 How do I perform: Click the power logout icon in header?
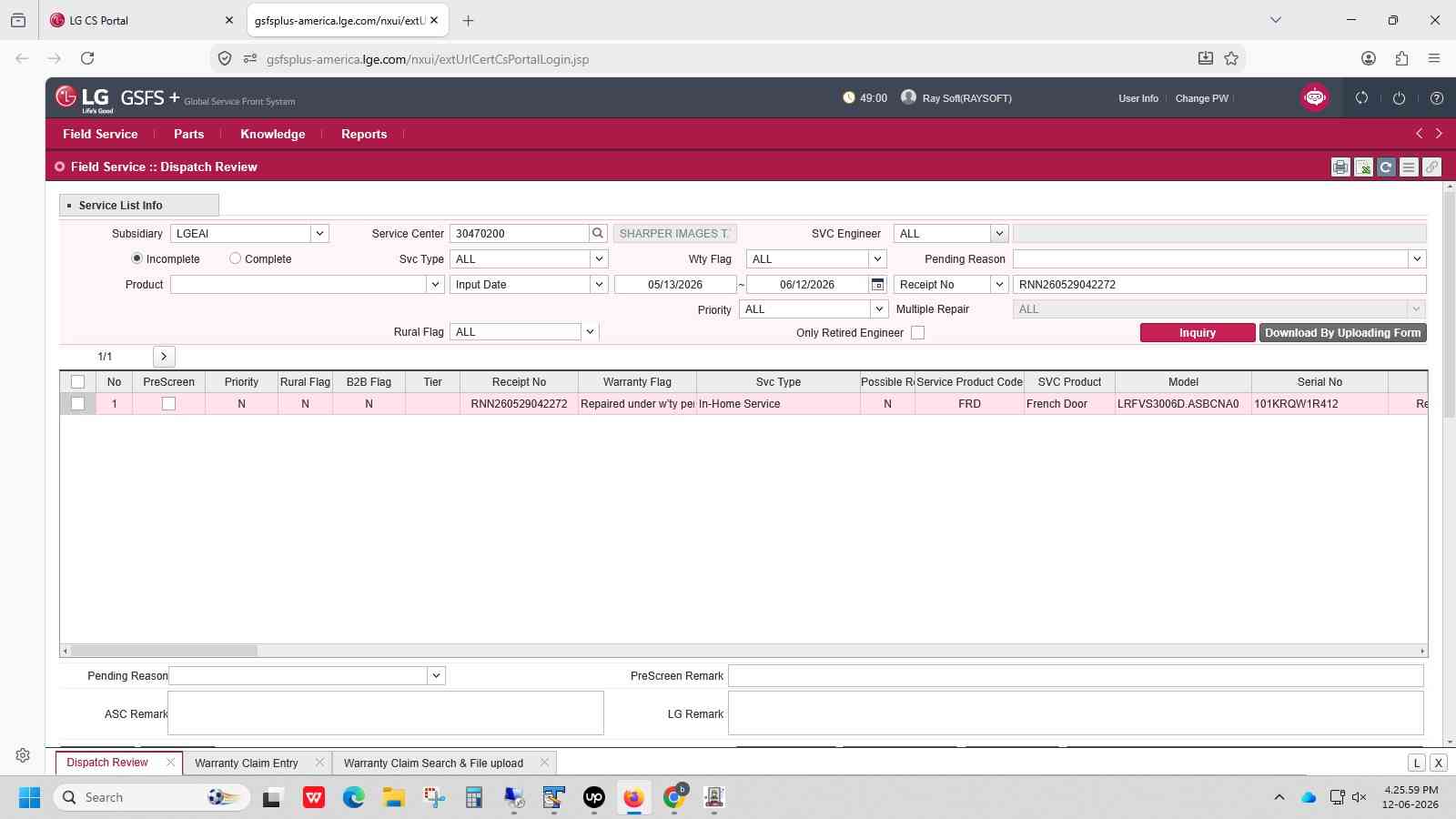(1399, 98)
